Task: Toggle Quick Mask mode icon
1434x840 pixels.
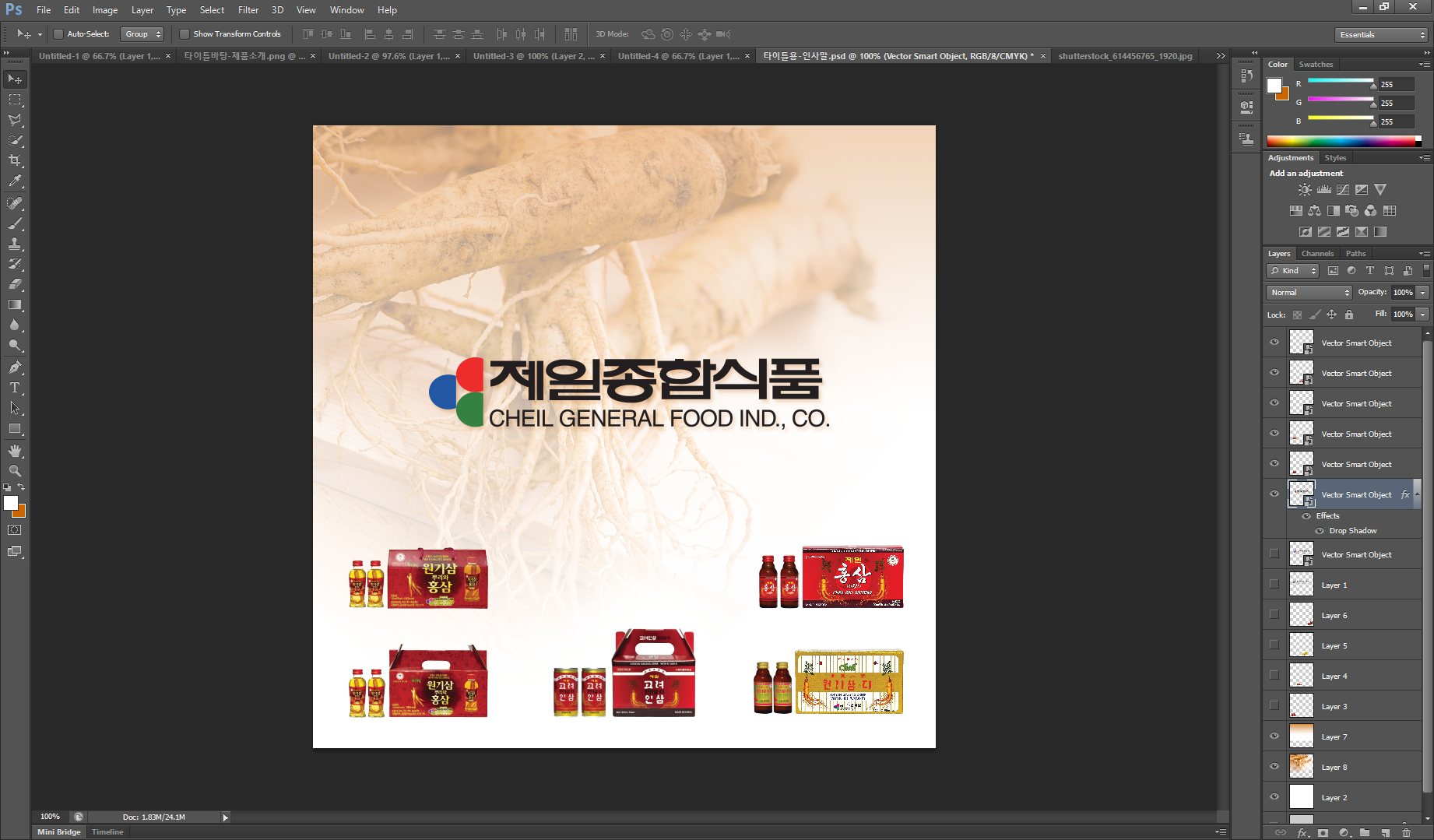Action: click(15, 530)
